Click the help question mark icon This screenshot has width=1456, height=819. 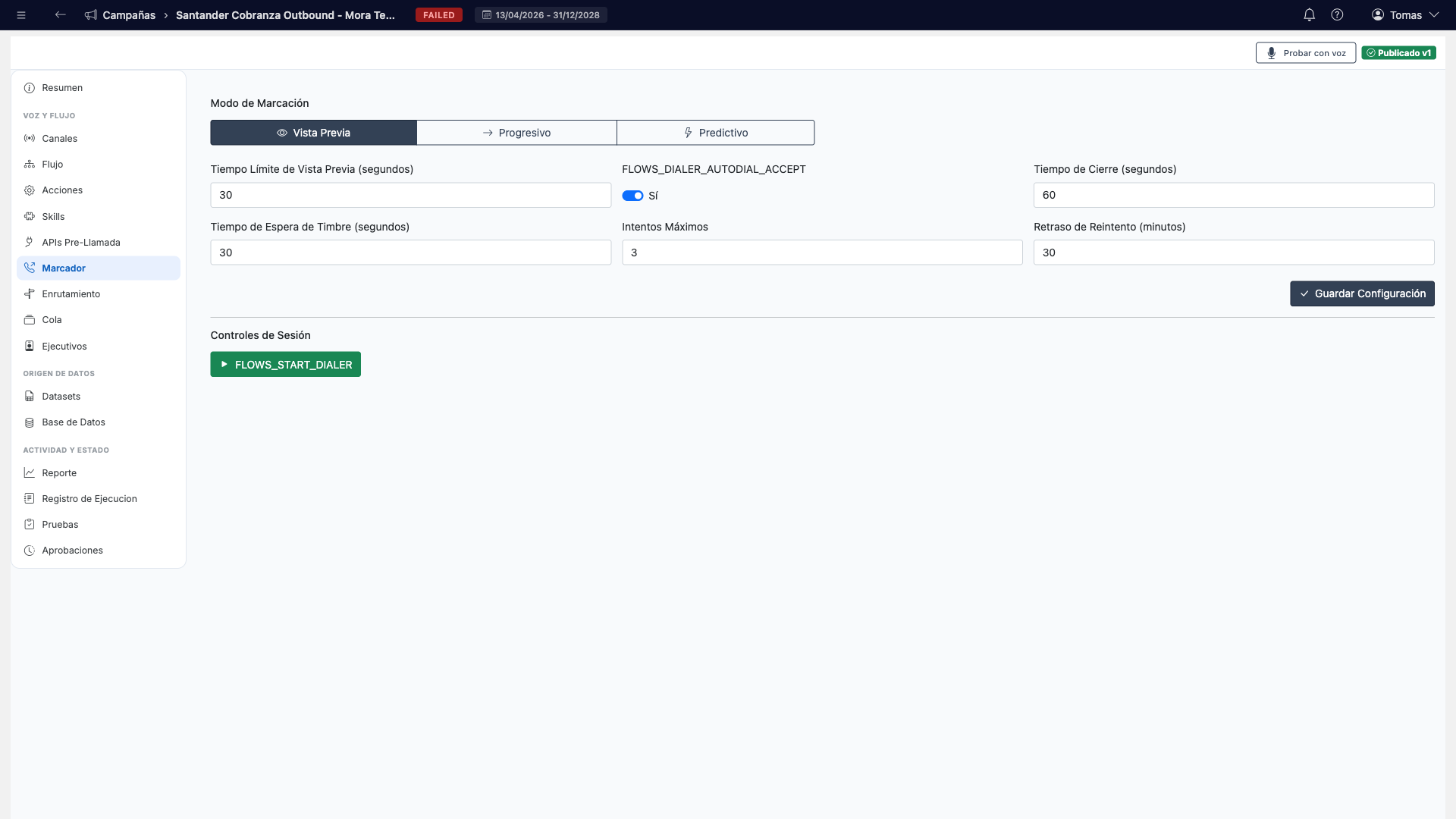click(1337, 15)
